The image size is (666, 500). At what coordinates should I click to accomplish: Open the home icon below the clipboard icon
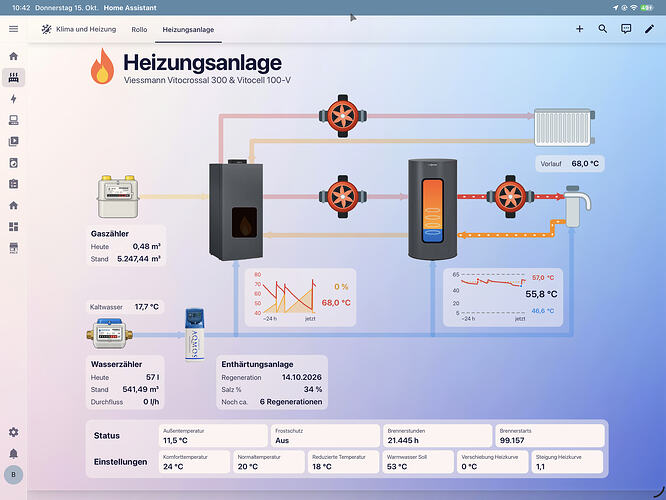[14, 206]
